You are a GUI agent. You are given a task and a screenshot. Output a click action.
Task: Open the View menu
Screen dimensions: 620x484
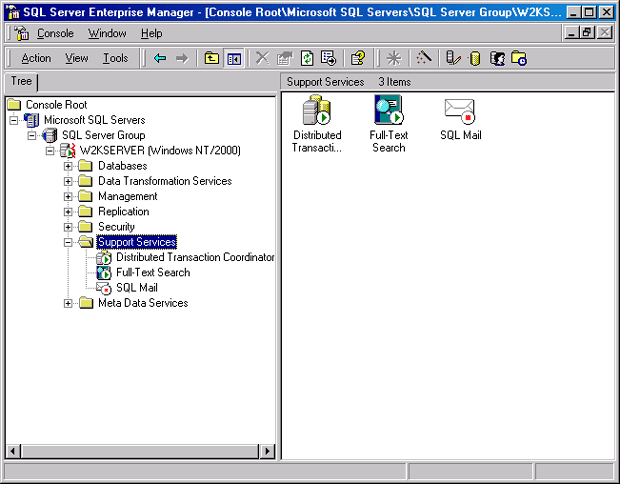click(77, 59)
